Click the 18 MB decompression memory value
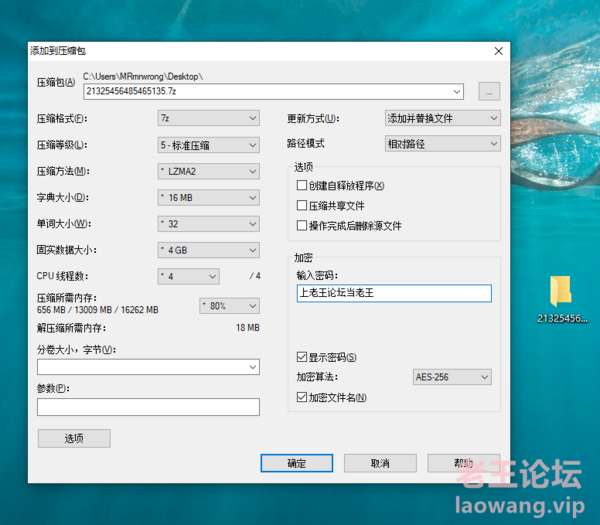 (248, 328)
